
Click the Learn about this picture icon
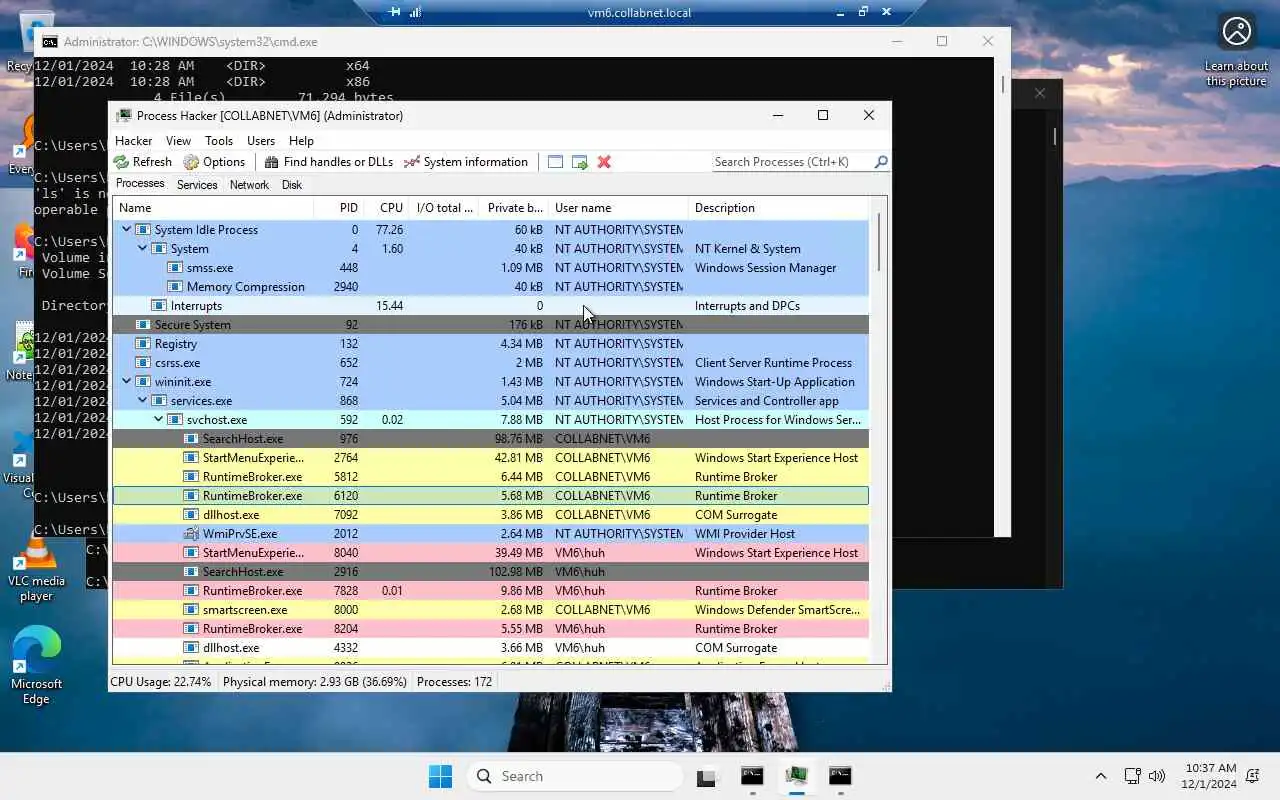coord(1237,50)
